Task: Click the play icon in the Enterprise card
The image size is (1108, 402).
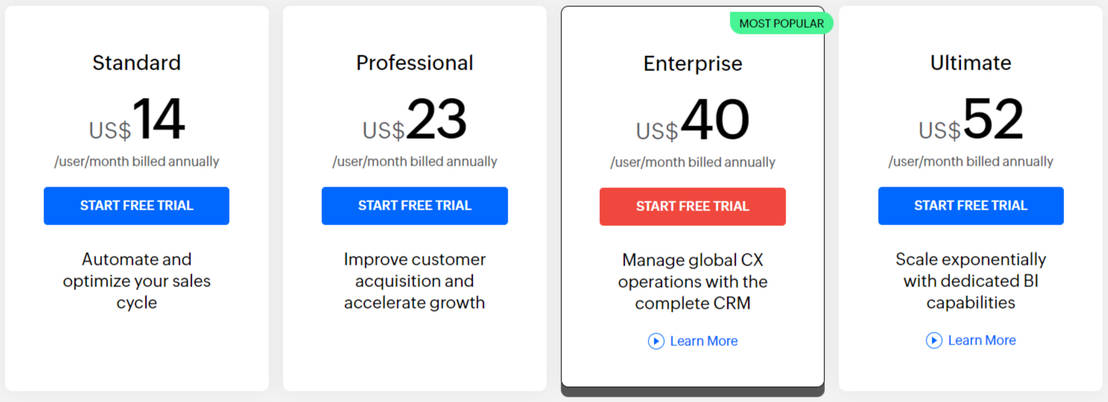Action: pos(656,341)
